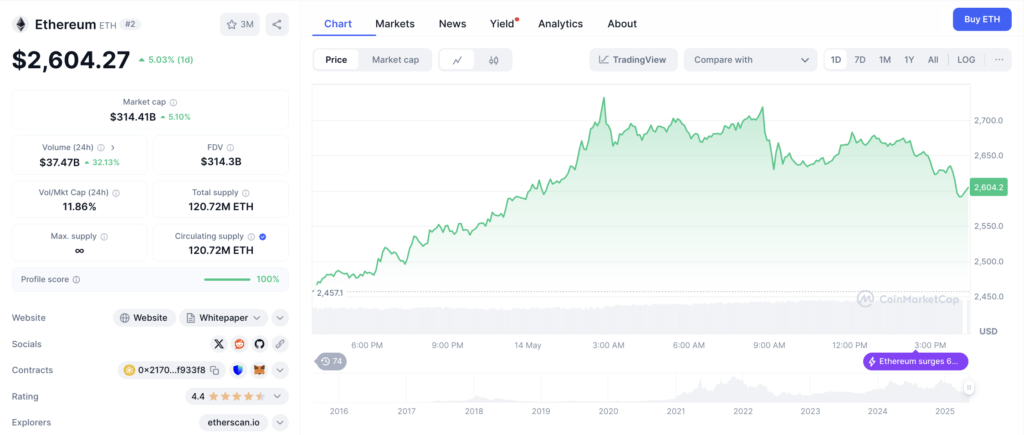Viewport: 1024px width, 435px height.
Task: Set the chart range to 1M
Action: click(x=885, y=59)
